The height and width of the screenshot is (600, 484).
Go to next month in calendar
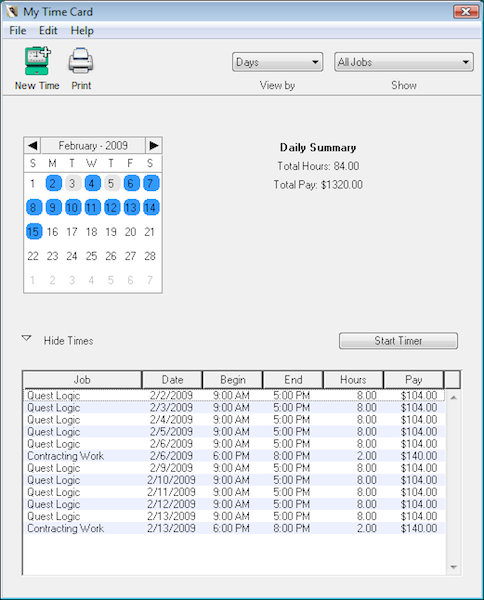(154, 145)
